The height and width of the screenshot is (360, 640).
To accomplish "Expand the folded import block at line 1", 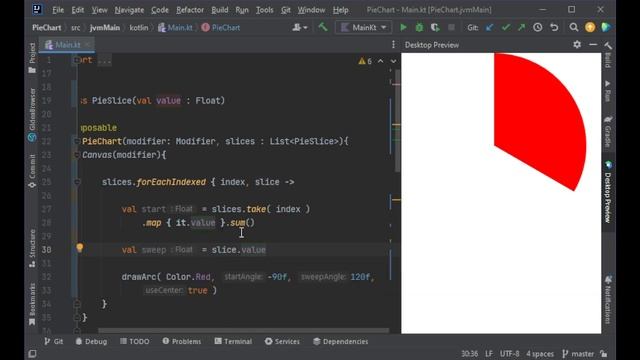I will (77, 60).
